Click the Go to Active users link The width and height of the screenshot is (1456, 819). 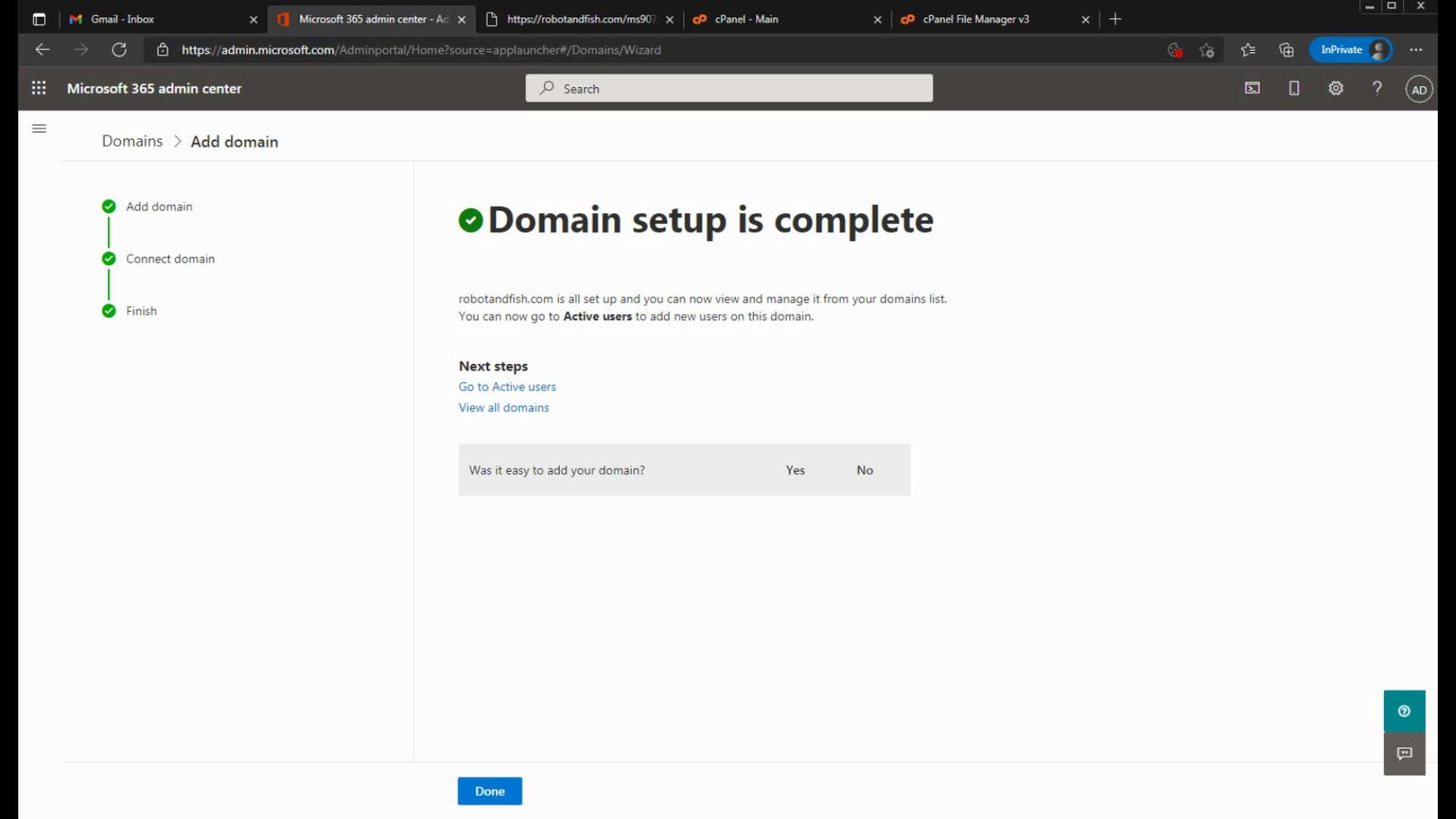(507, 387)
